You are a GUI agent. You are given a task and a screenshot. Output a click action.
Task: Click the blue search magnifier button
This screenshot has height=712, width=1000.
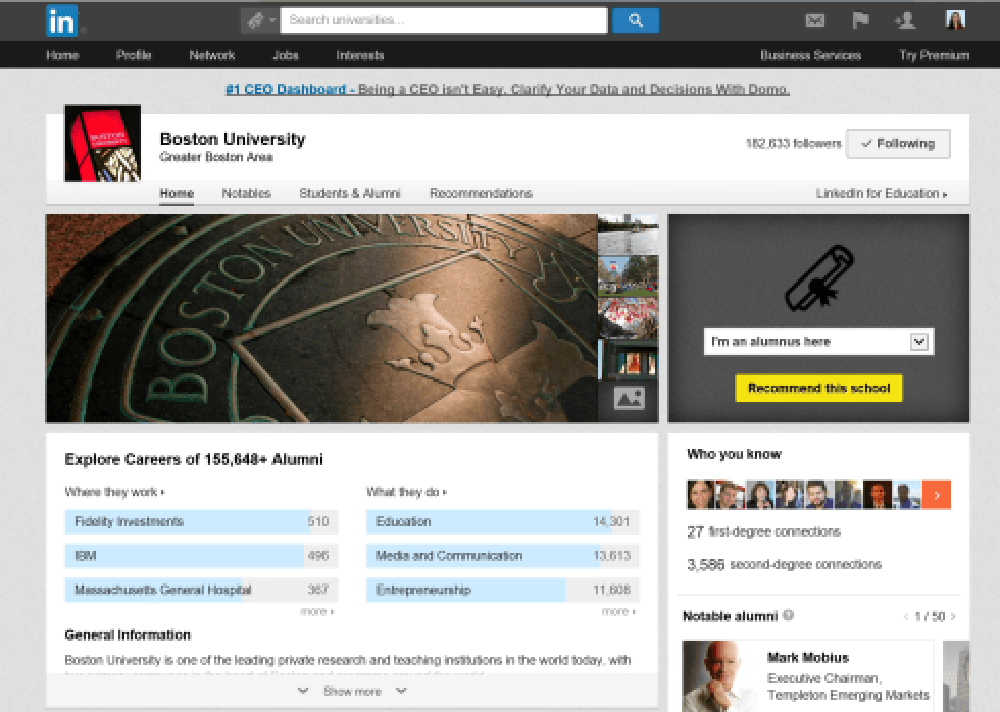[x=635, y=20]
